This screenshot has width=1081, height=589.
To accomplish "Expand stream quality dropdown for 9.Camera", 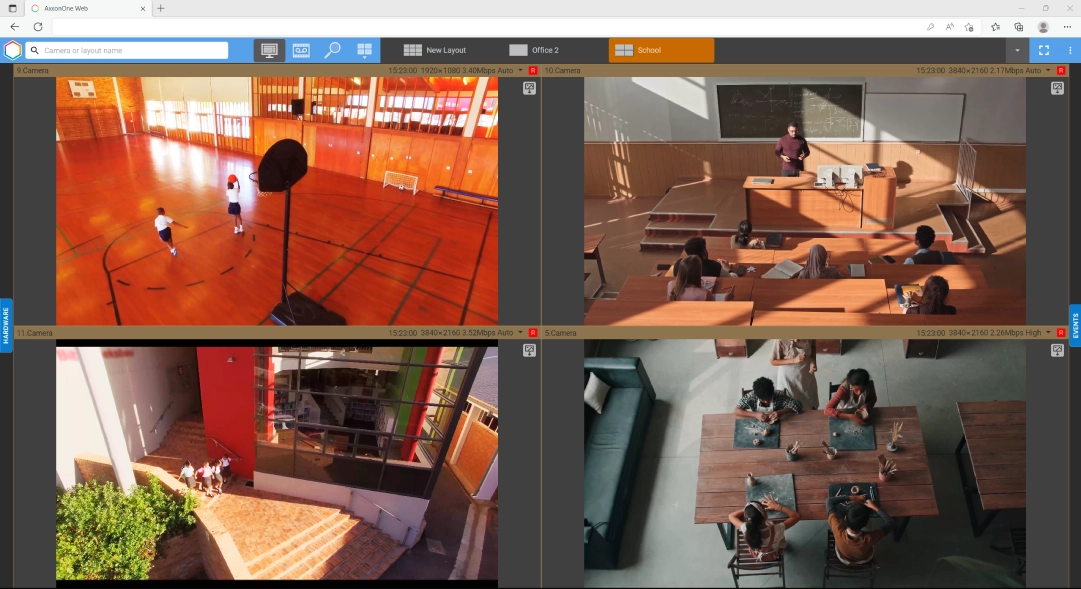I will [x=521, y=70].
